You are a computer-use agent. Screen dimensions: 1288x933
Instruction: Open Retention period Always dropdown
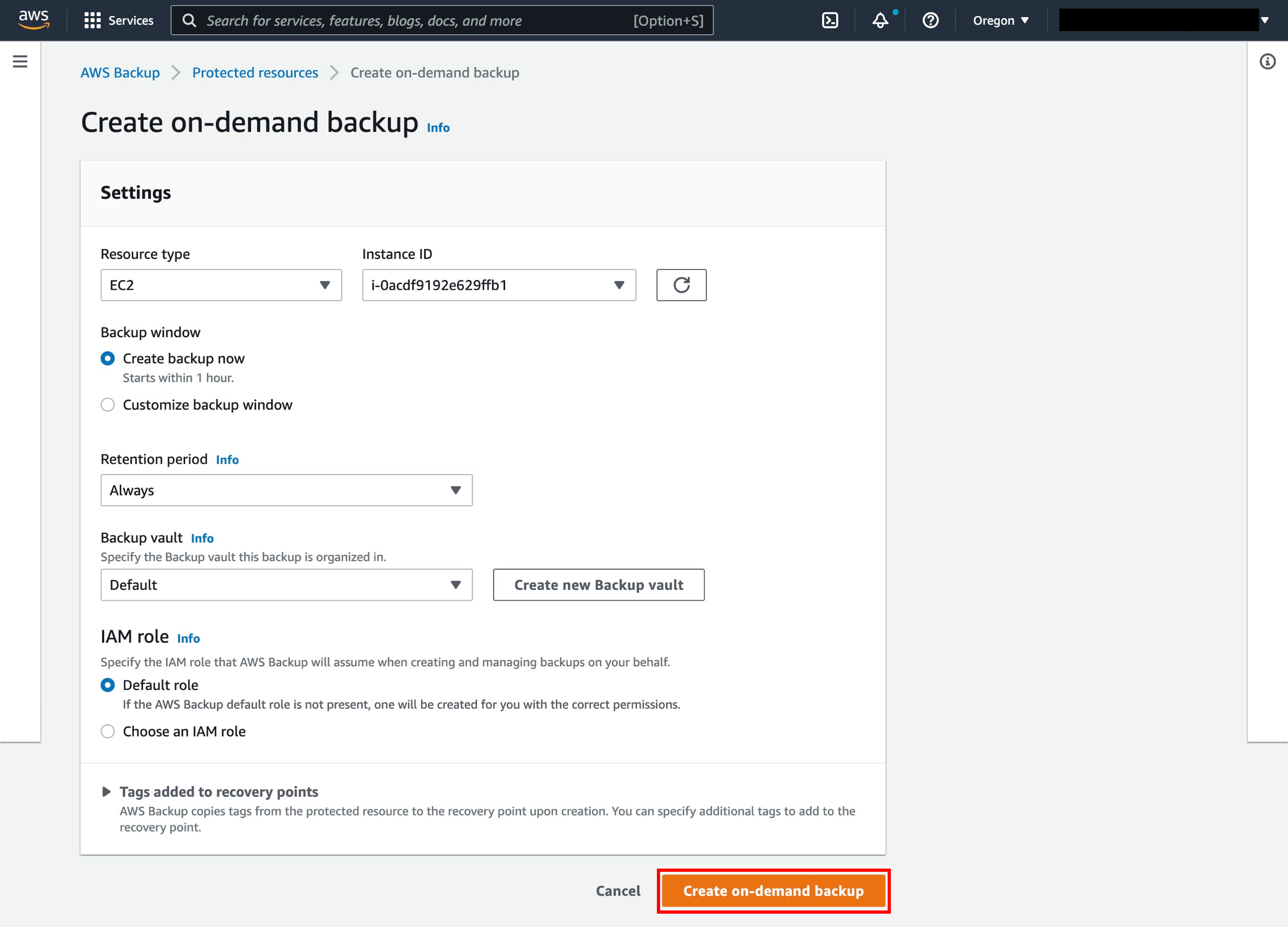(x=286, y=490)
